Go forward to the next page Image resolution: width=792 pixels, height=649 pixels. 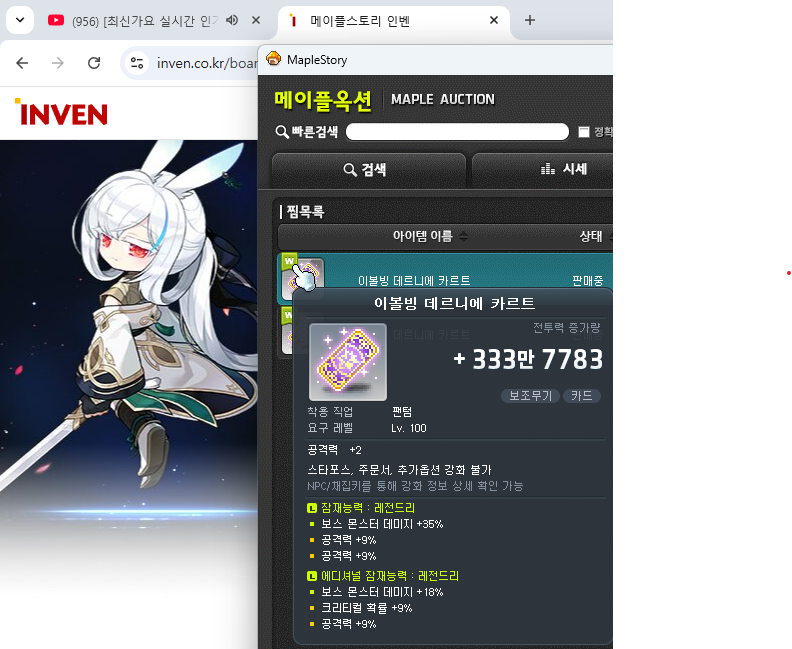58,63
